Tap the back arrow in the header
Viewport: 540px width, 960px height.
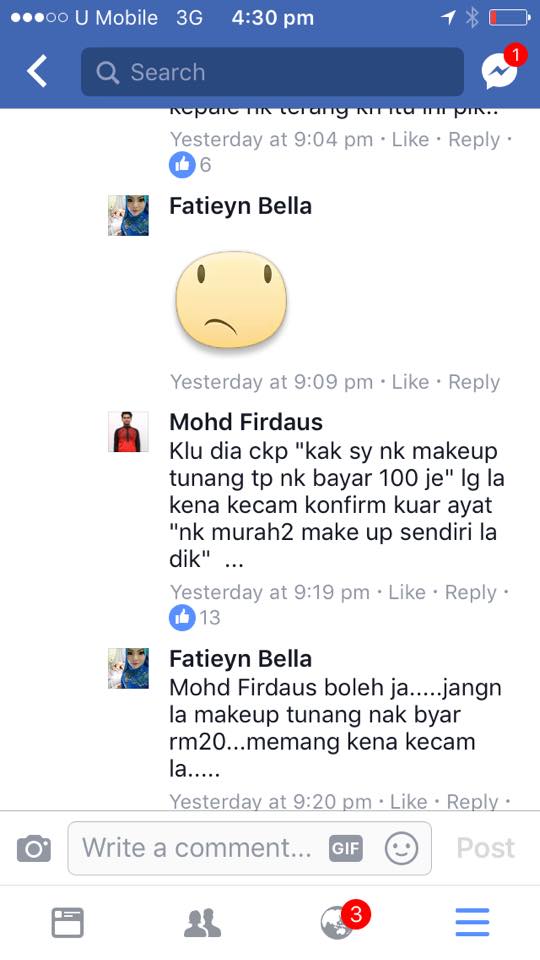coord(37,72)
